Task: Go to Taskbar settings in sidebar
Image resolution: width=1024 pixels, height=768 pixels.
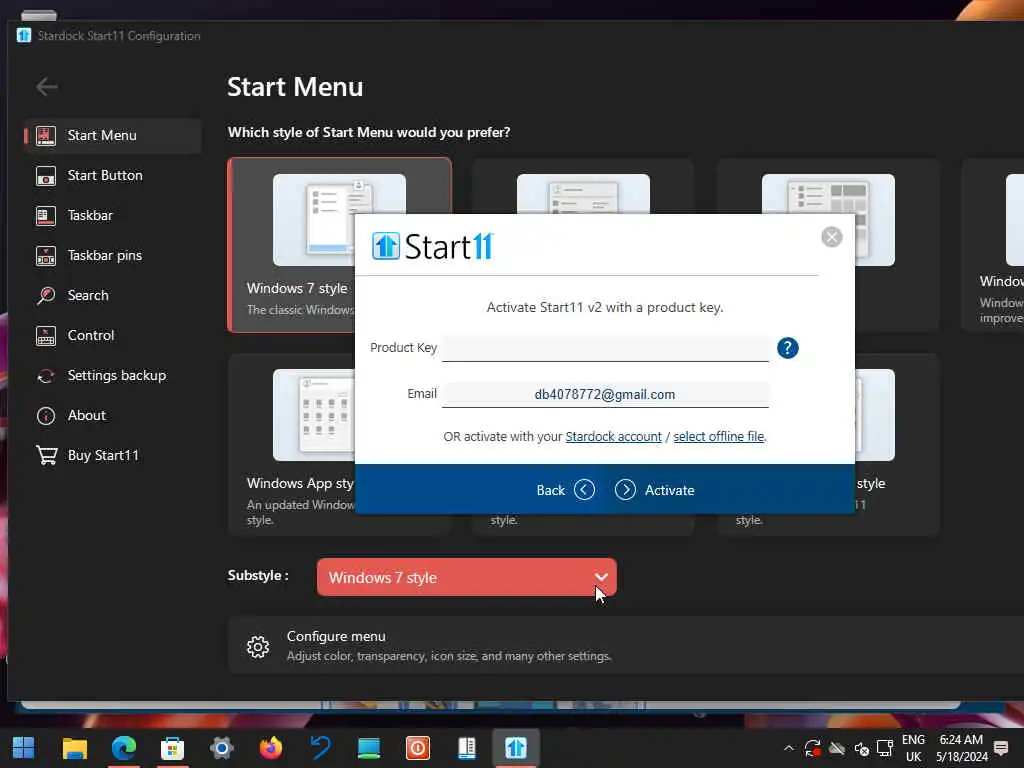Action: pyautogui.click(x=112, y=216)
